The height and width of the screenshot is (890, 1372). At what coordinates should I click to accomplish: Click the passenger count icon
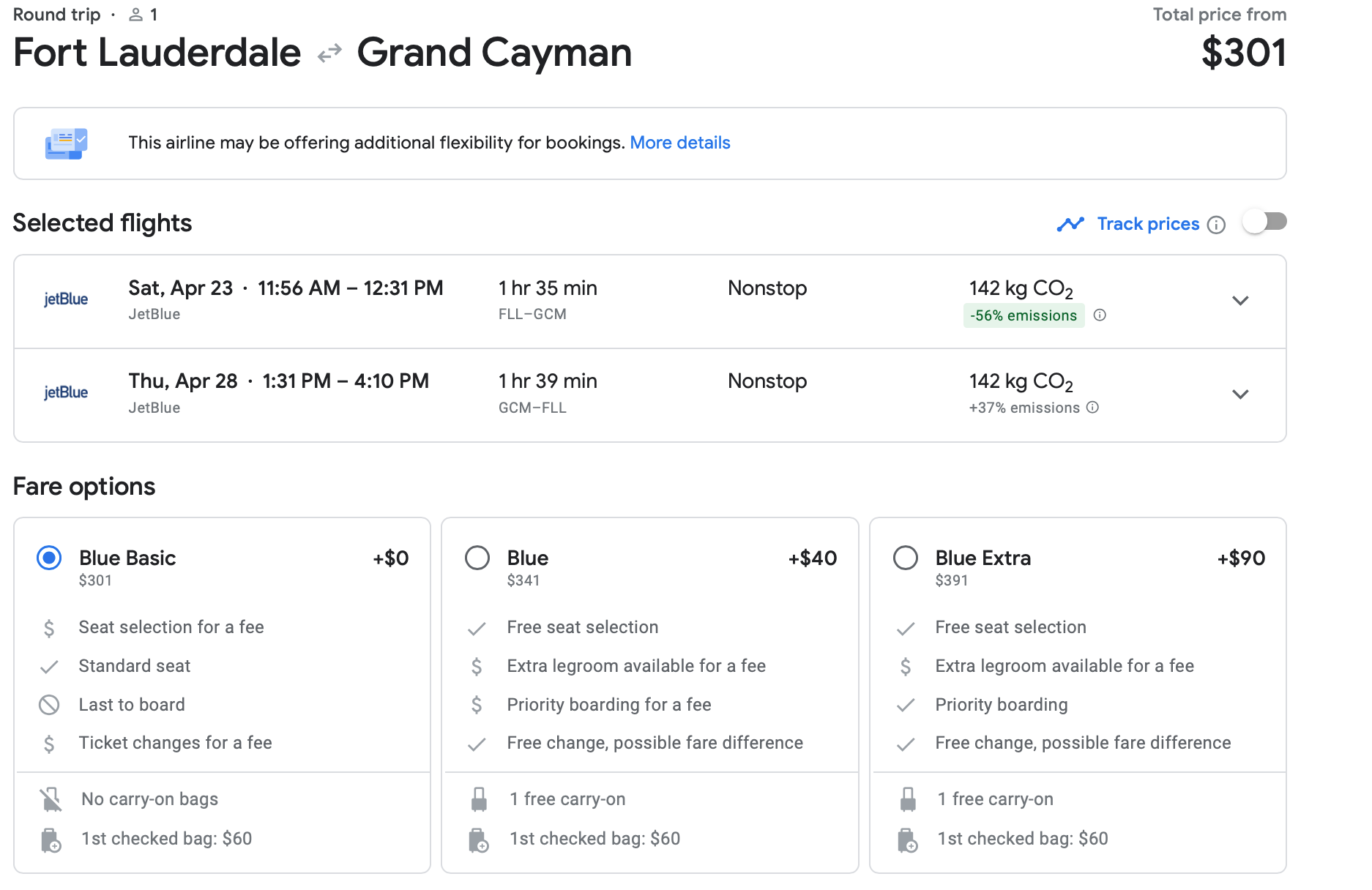click(x=135, y=15)
